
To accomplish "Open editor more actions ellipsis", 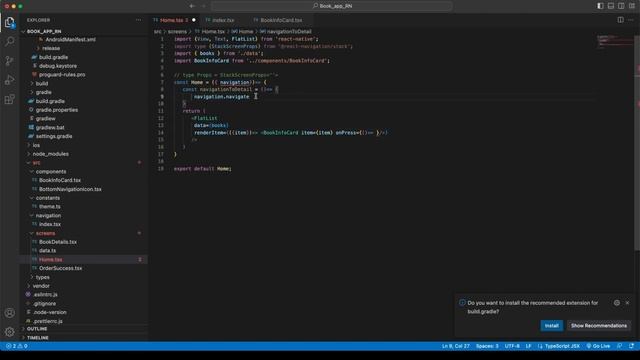I will 631,20.
